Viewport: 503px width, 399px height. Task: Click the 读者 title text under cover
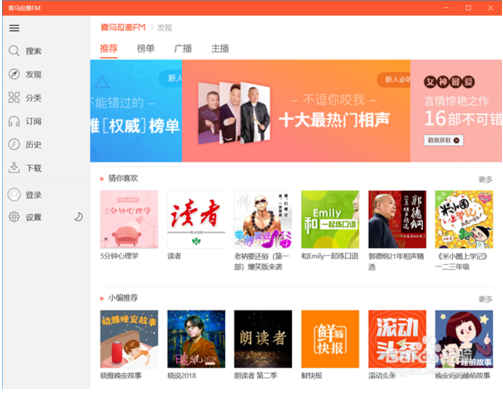(x=174, y=256)
